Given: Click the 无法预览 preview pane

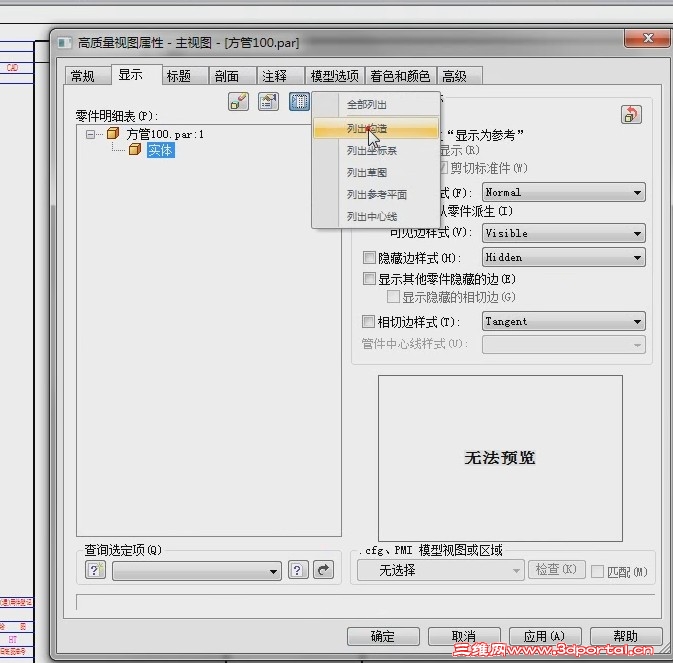Looking at the screenshot, I should tap(500, 458).
